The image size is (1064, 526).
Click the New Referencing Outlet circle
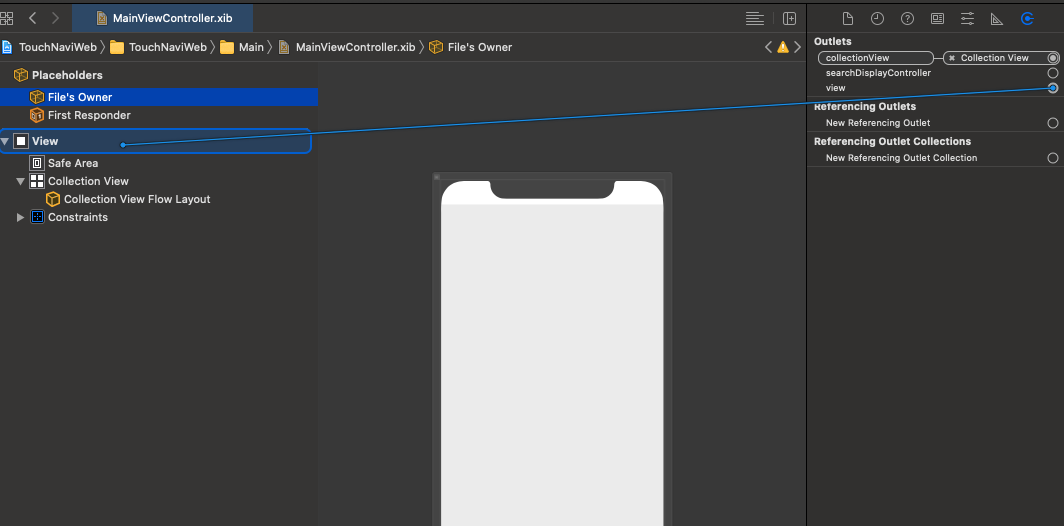(x=1052, y=123)
